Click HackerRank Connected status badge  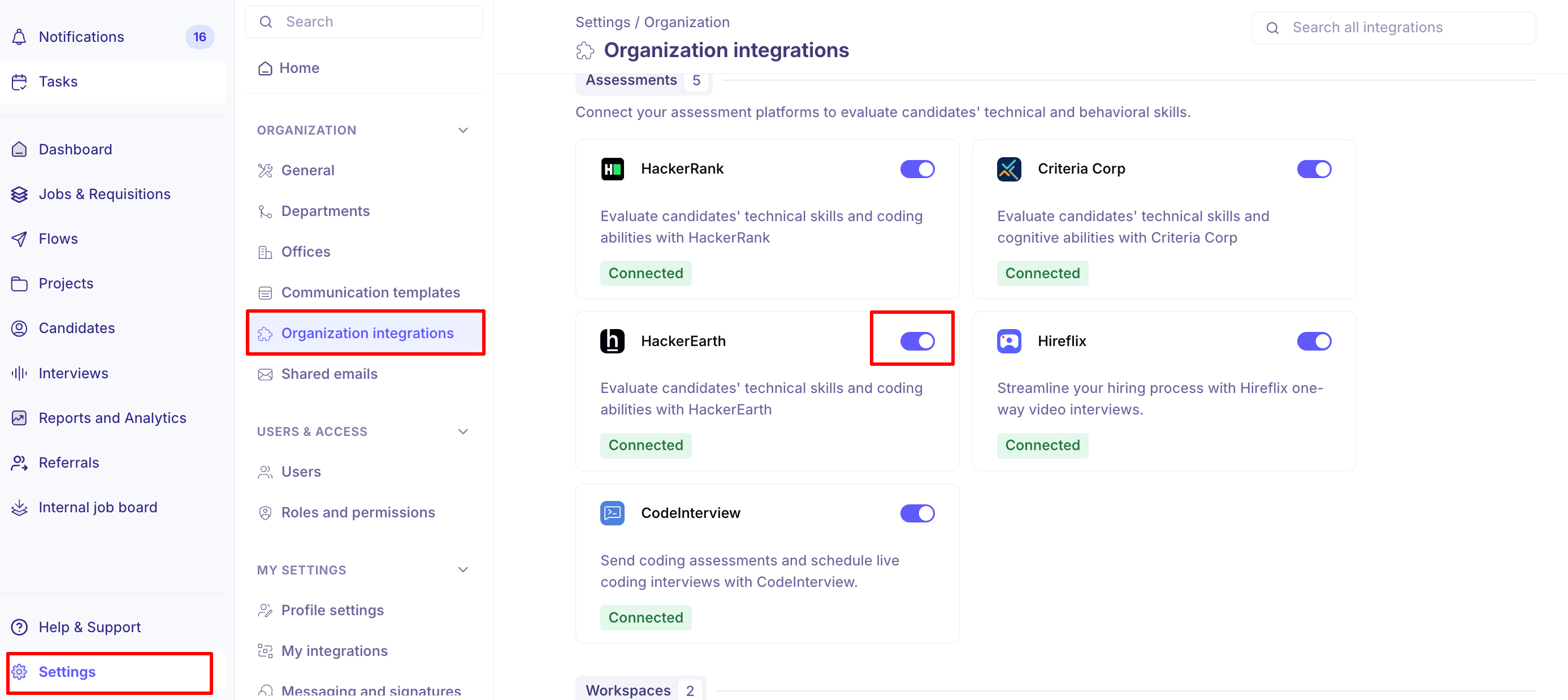646,273
